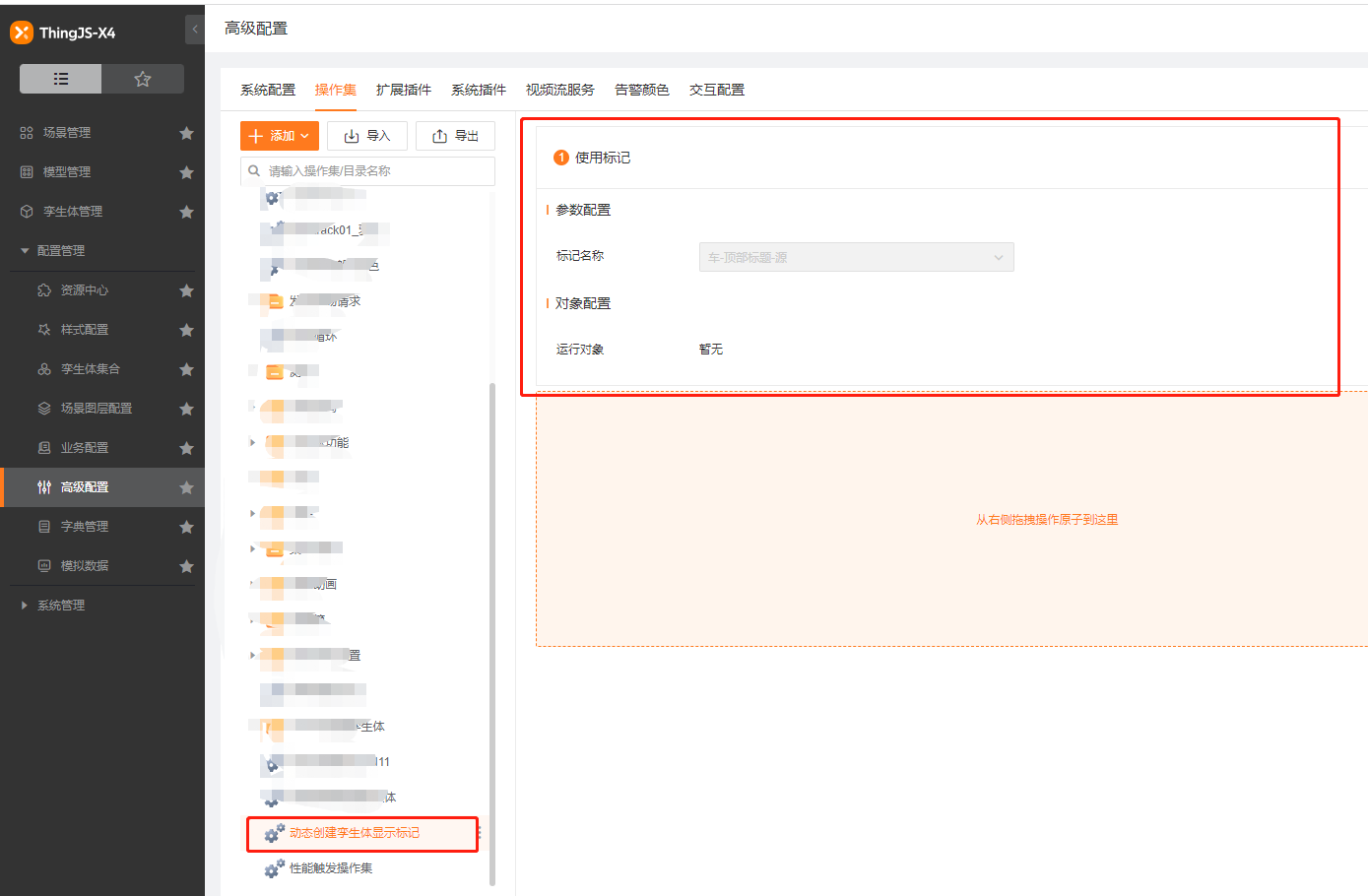
Task: Click the 字典管理 icon
Action: pos(44,527)
